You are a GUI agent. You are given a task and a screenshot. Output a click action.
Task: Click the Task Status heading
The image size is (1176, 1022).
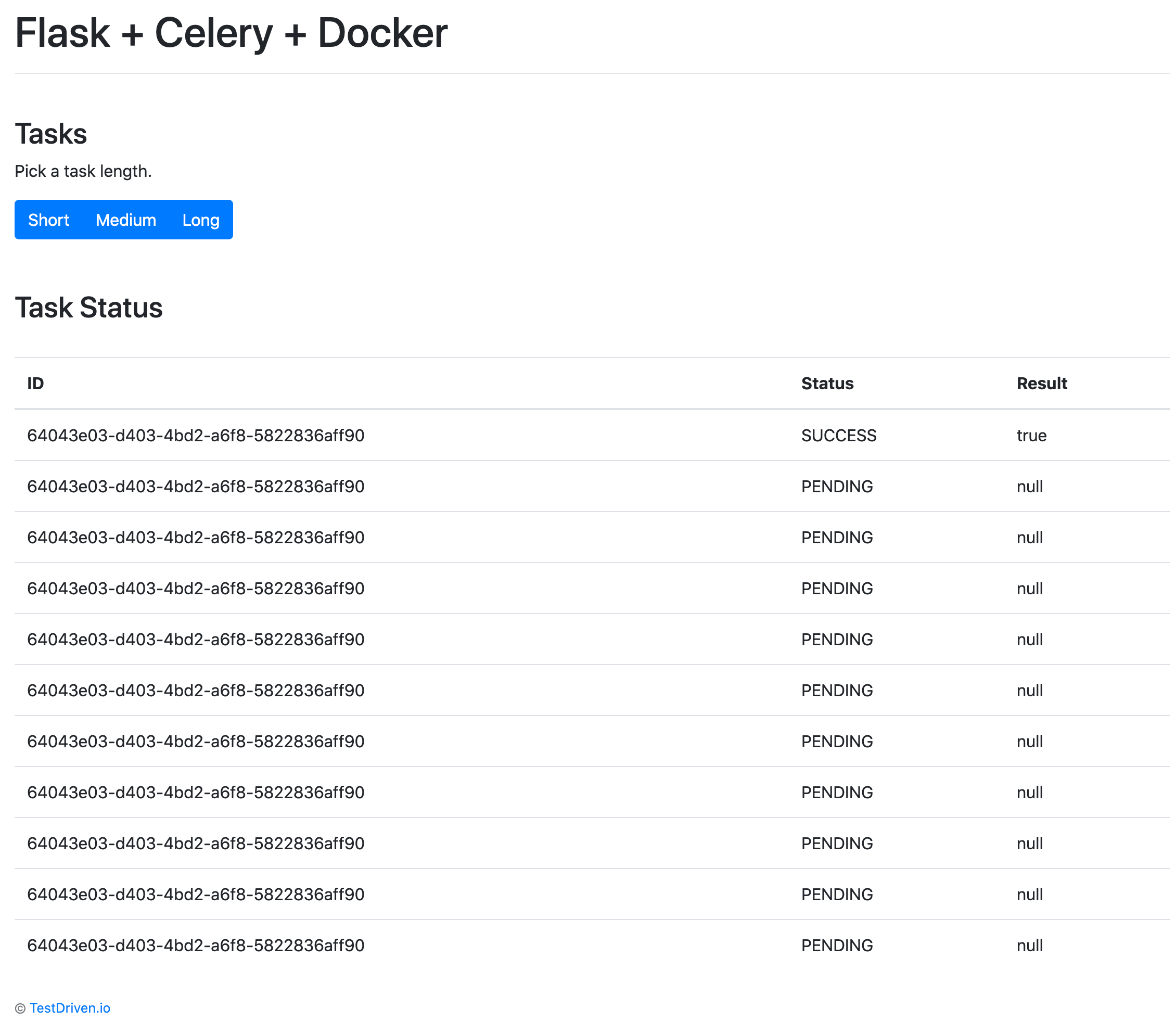[89, 308]
